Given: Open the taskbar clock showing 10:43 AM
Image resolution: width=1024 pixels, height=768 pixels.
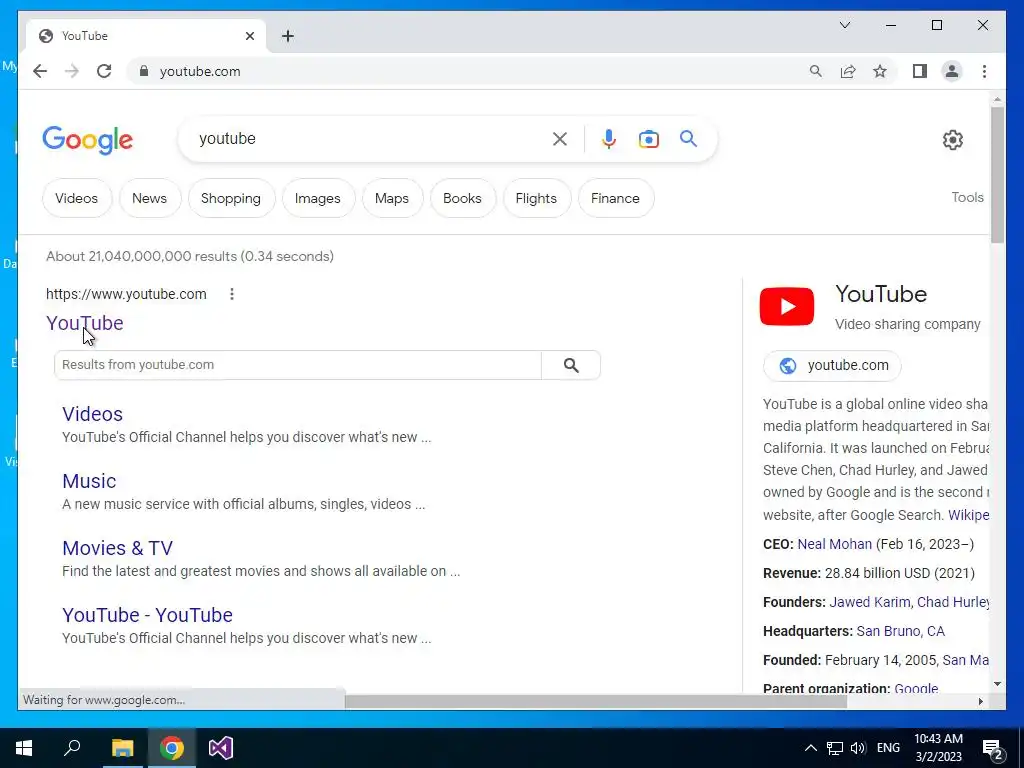Looking at the screenshot, I should (x=938, y=748).
